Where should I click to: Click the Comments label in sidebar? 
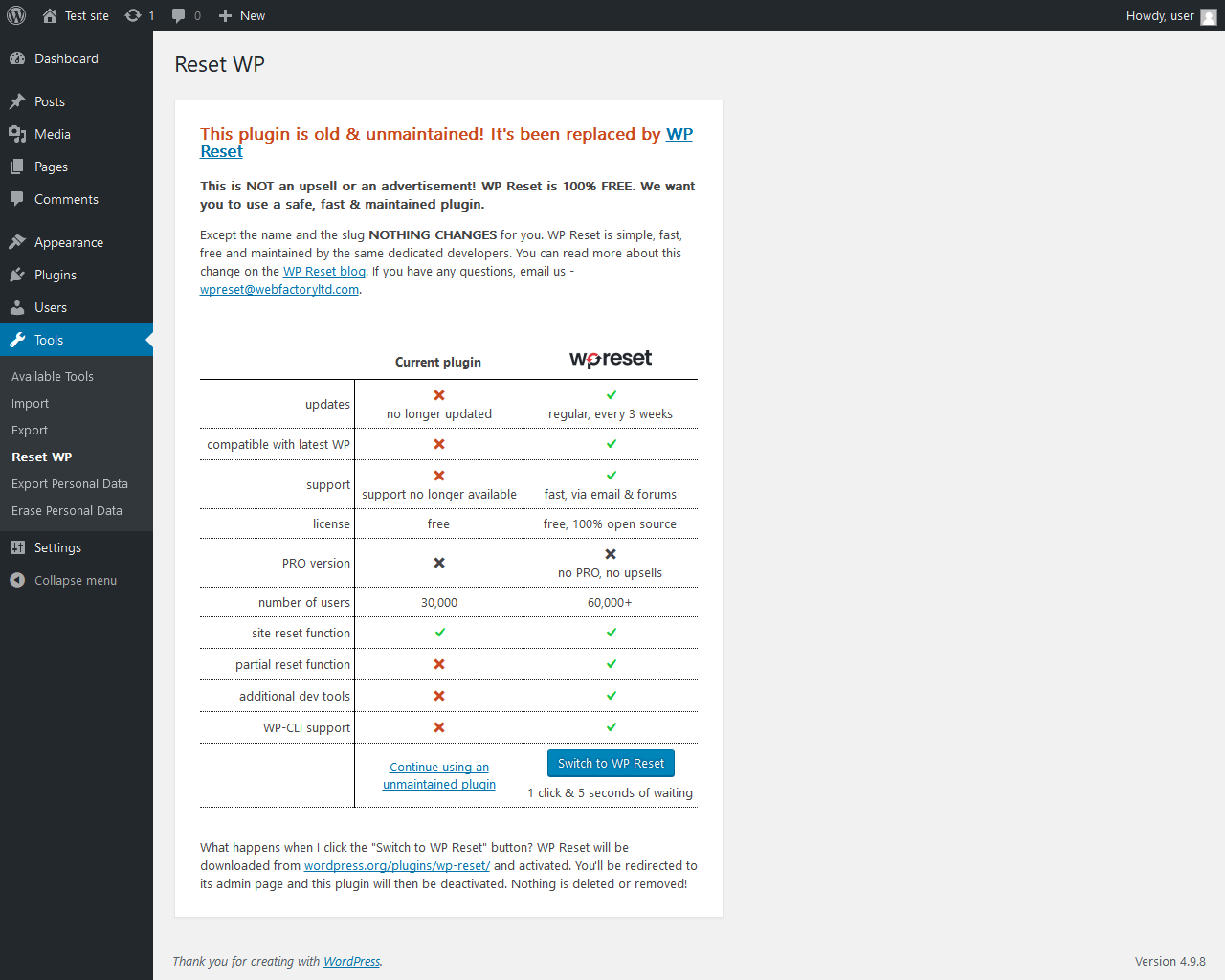click(x=66, y=199)
